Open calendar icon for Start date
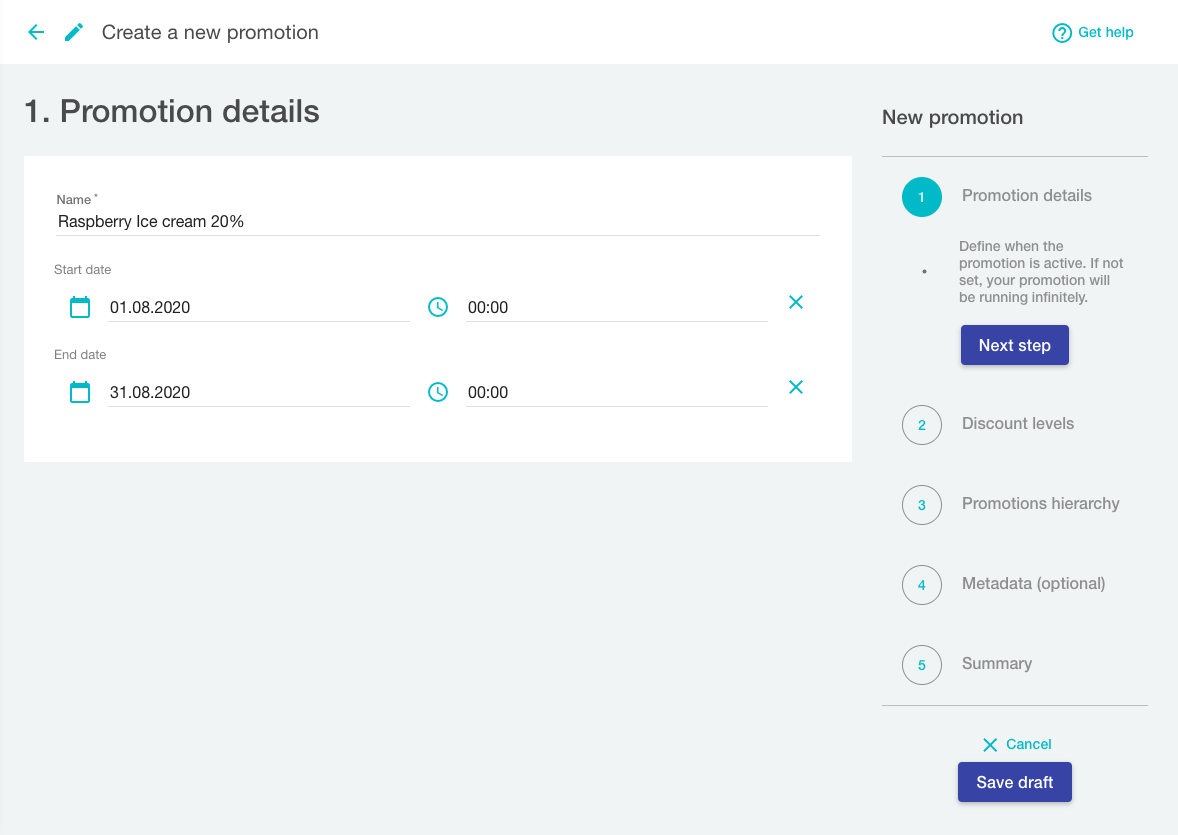The width and height of the screenshot is (1178, 835). [80, 307]
